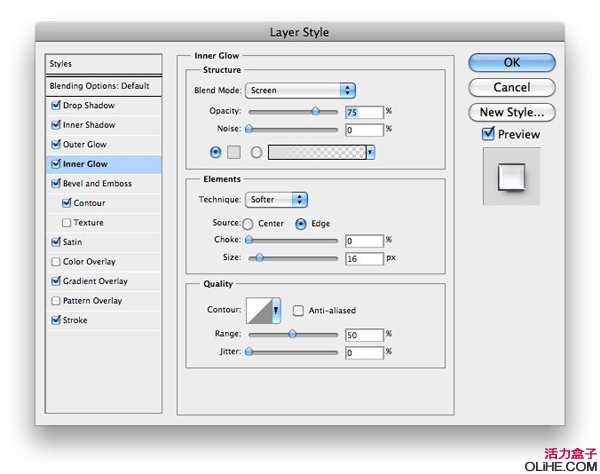Click the Size value input field
Screen dimensions: 600x474
pyautogui.click(x=364, y=258)
